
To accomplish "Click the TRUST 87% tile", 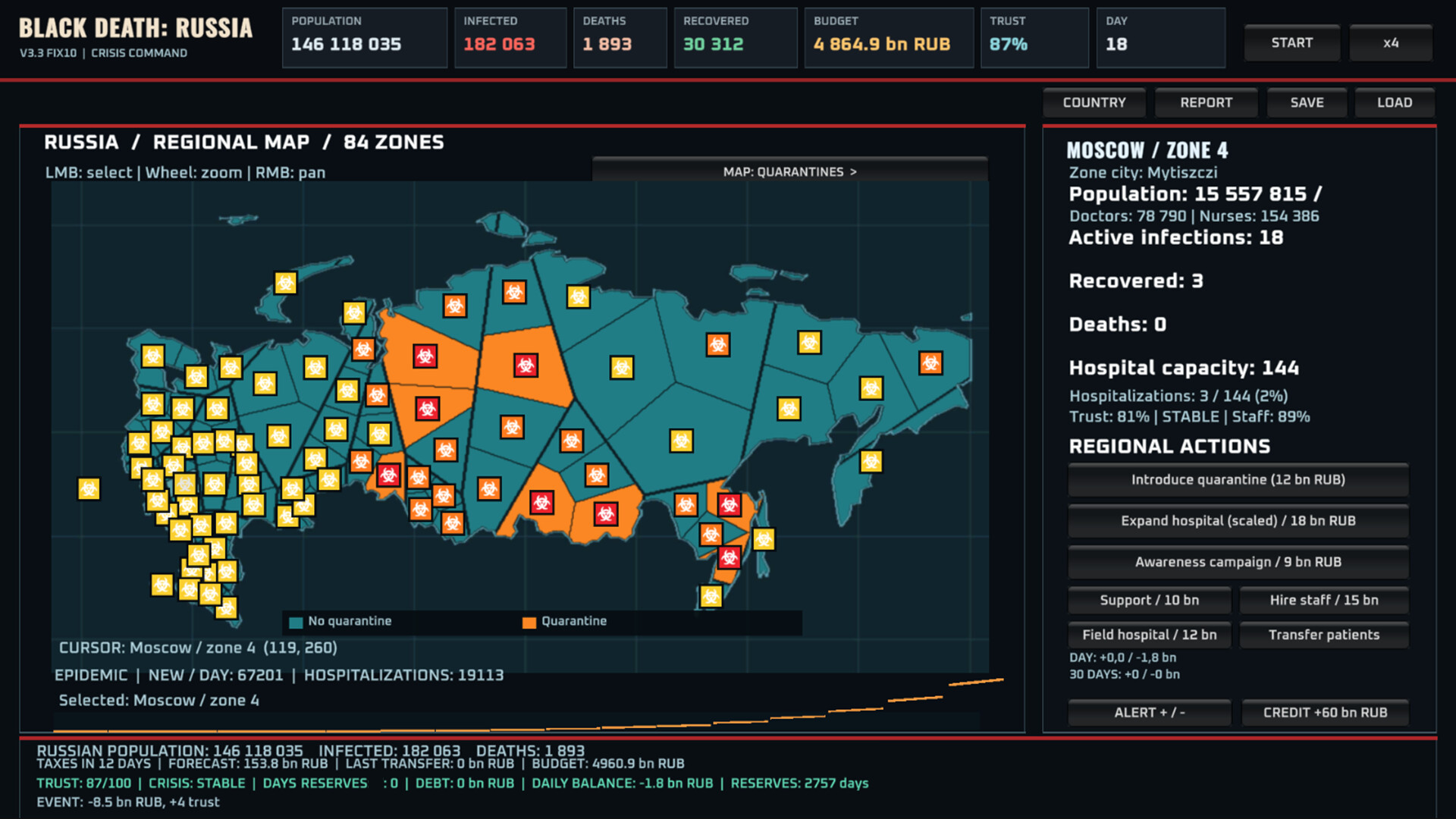I will coord(1034,38).
